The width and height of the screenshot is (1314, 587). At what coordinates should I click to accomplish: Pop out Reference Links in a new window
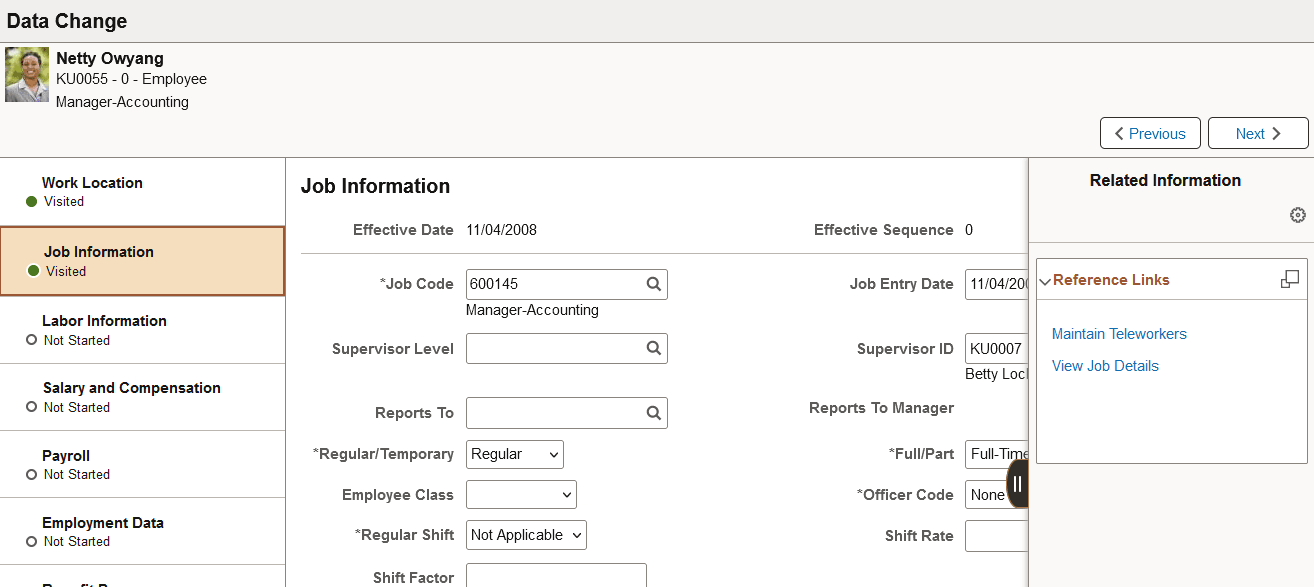pyautogui.click(x=1290, y=278)
